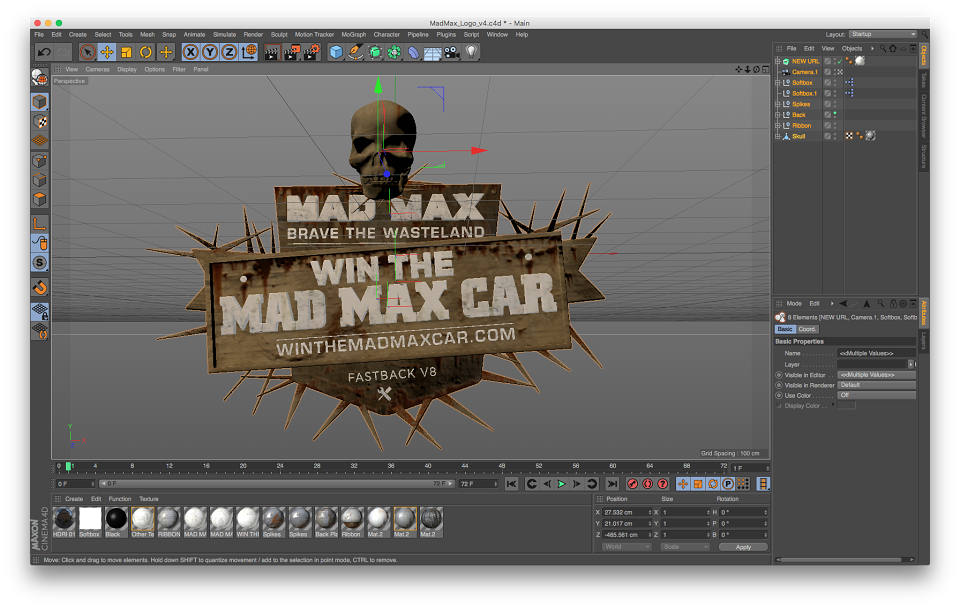Screen dimensions: 960x608
Task: Switch to the Coord. tab
Action: (807, 329)
